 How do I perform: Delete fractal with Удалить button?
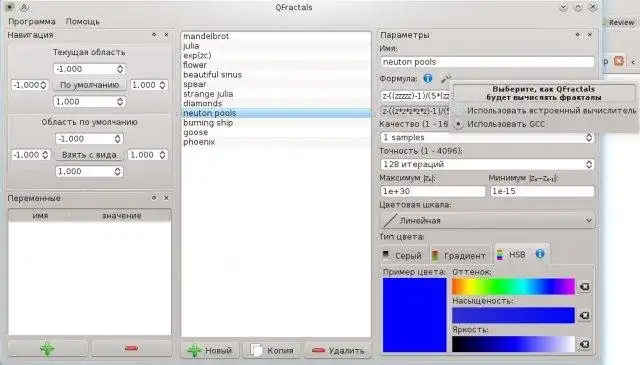click(338, 350)
